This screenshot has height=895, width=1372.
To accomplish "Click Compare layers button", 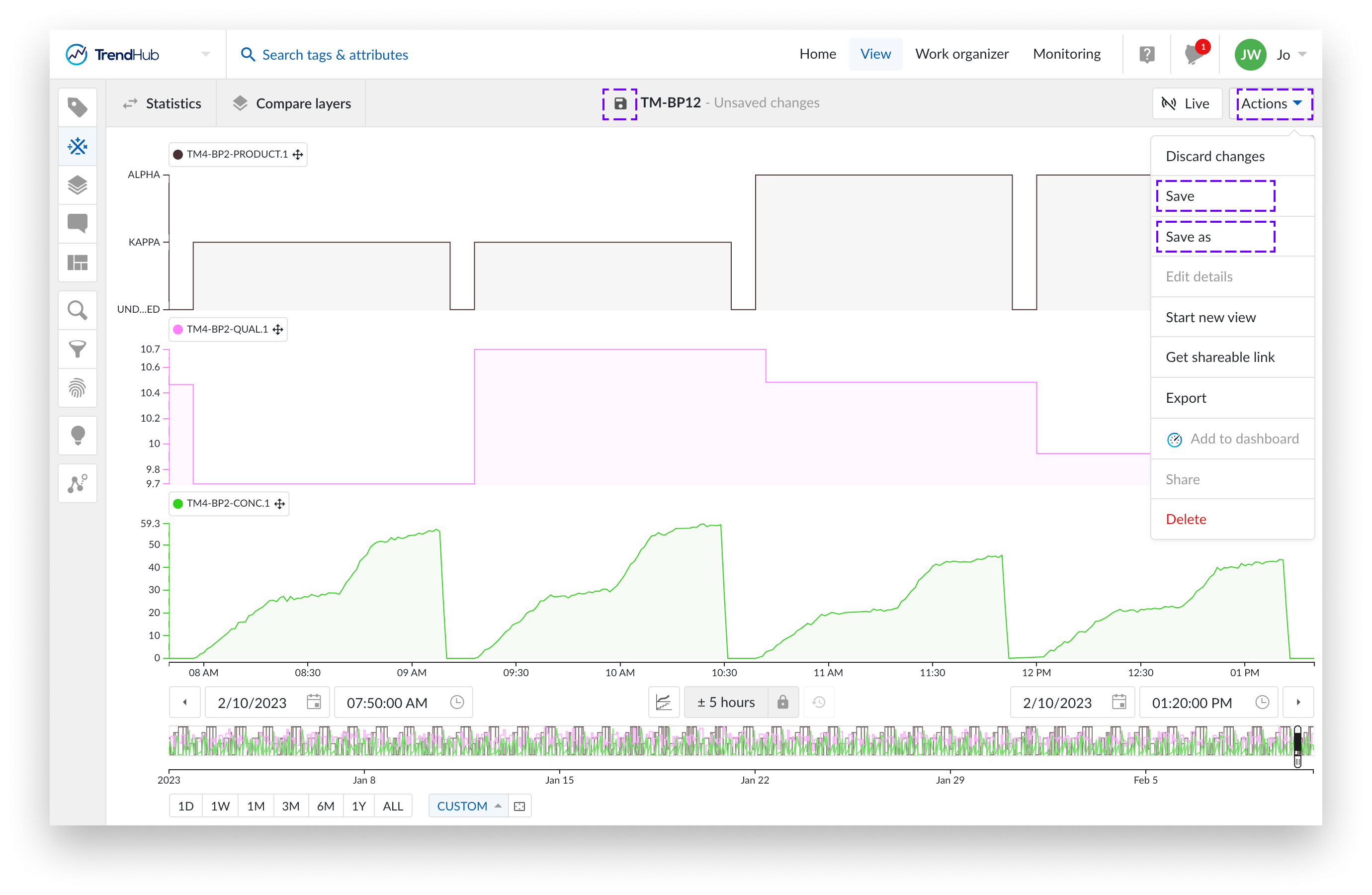I will click(x=292, y=104).
